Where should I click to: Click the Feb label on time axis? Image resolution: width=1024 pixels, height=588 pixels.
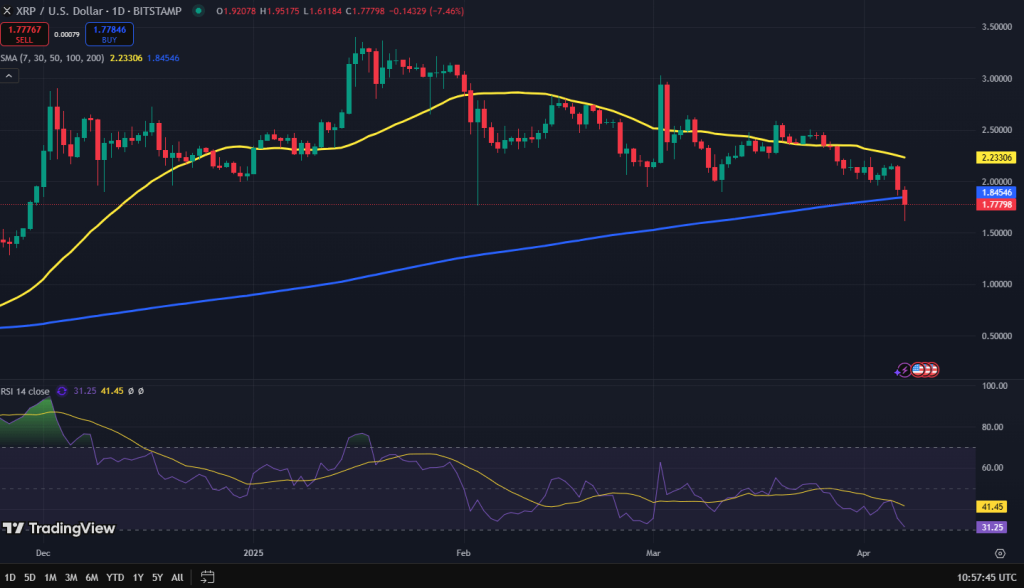463,553
